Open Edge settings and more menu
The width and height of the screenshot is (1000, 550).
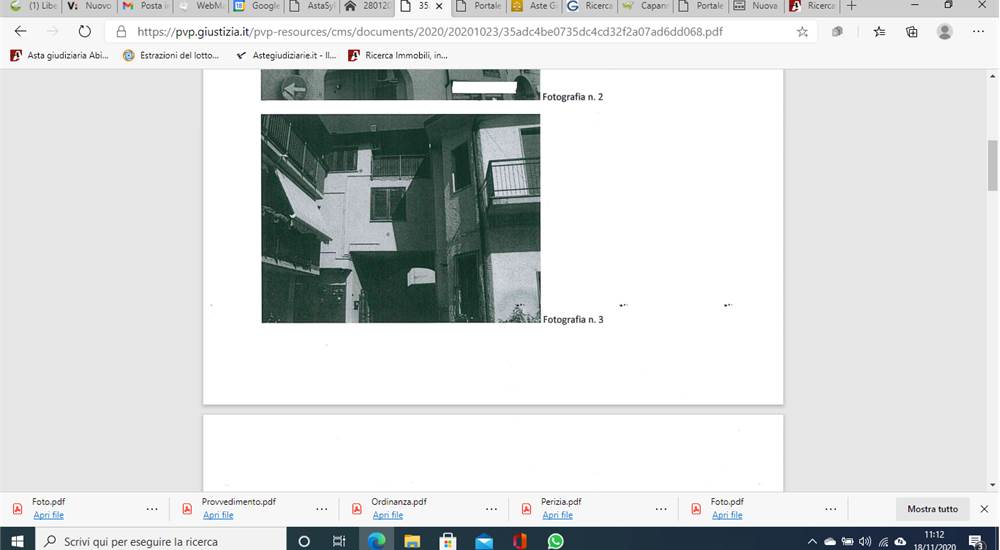pyautogui.click(x=978, y=31)
